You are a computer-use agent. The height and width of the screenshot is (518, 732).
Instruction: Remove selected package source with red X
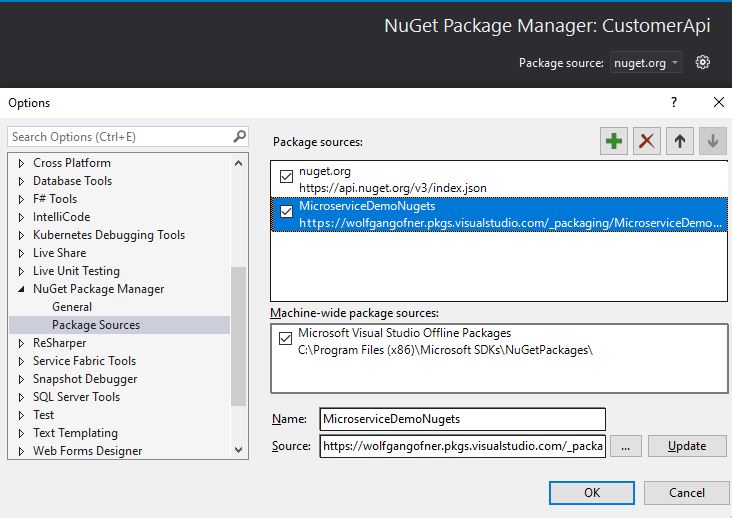tap(647, 141)
